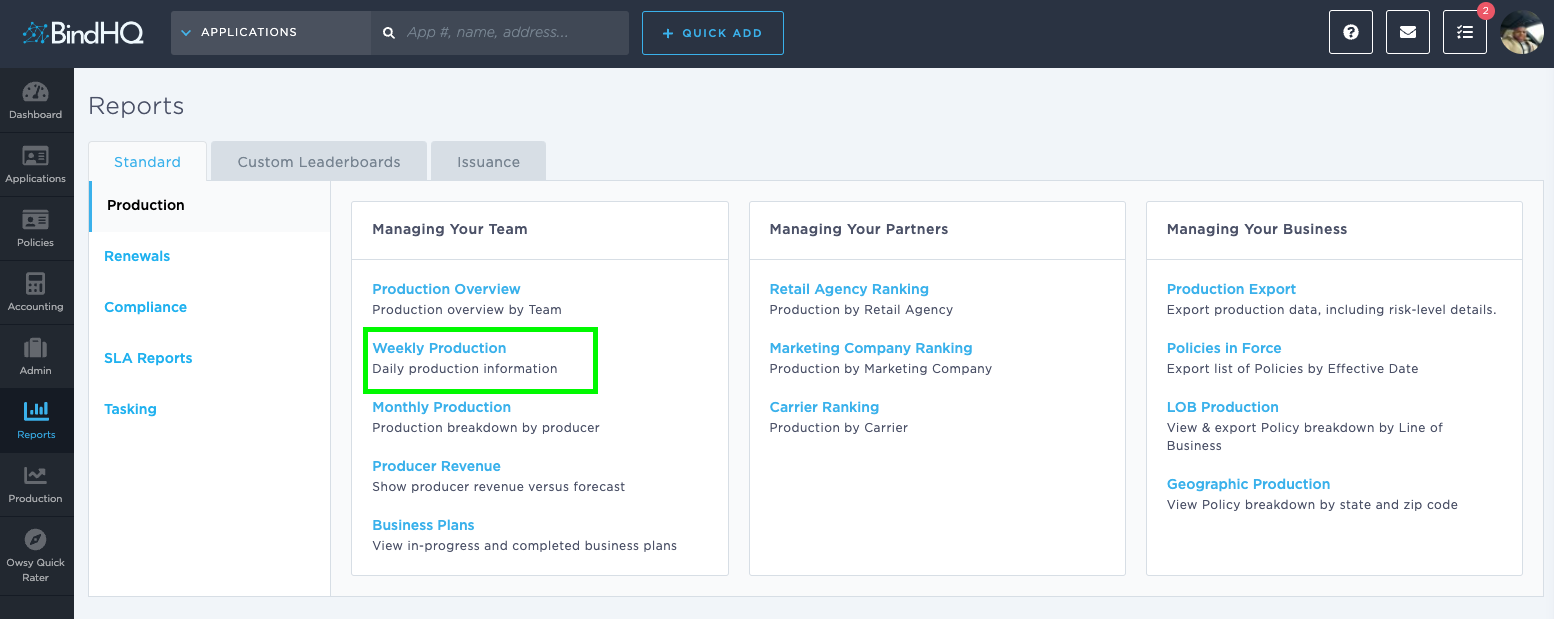The width and height of the screenshot is (1554, 619).
Task: Click 'Export list of Policies by Effective Date'
Action: [x=1293, y=369]
